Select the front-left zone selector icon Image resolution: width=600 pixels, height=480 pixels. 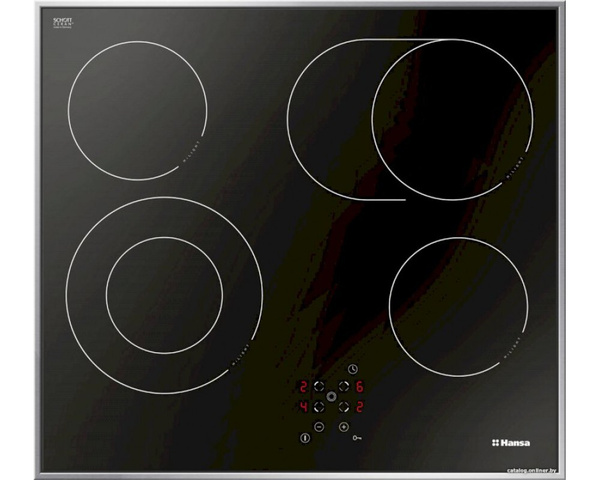(319, 407)
